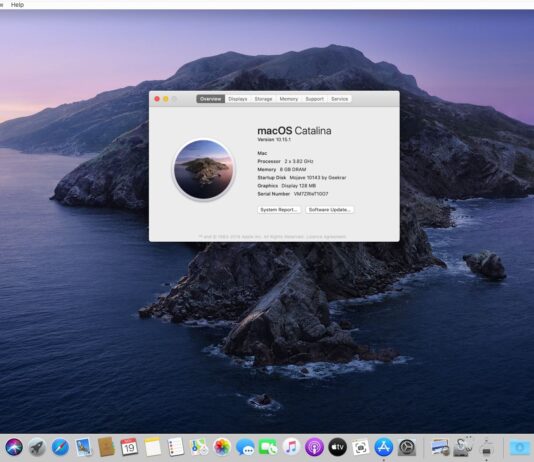Click the Startup Disk Mojave line
Image resolution: width=534 pixels, height=462 pixels.
coord(302,177)
